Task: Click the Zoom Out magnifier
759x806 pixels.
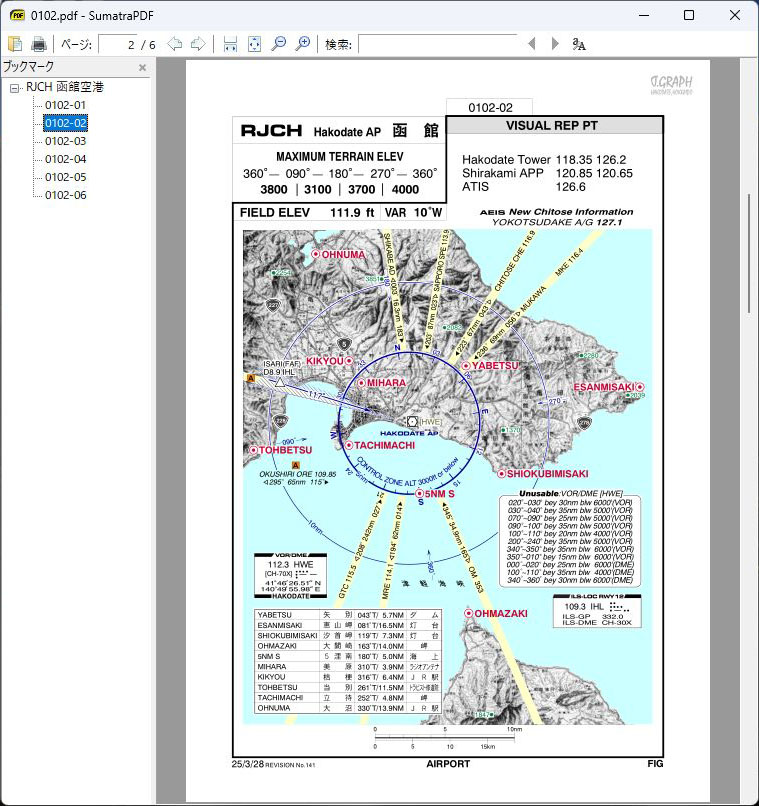Action: pos(279,44)
